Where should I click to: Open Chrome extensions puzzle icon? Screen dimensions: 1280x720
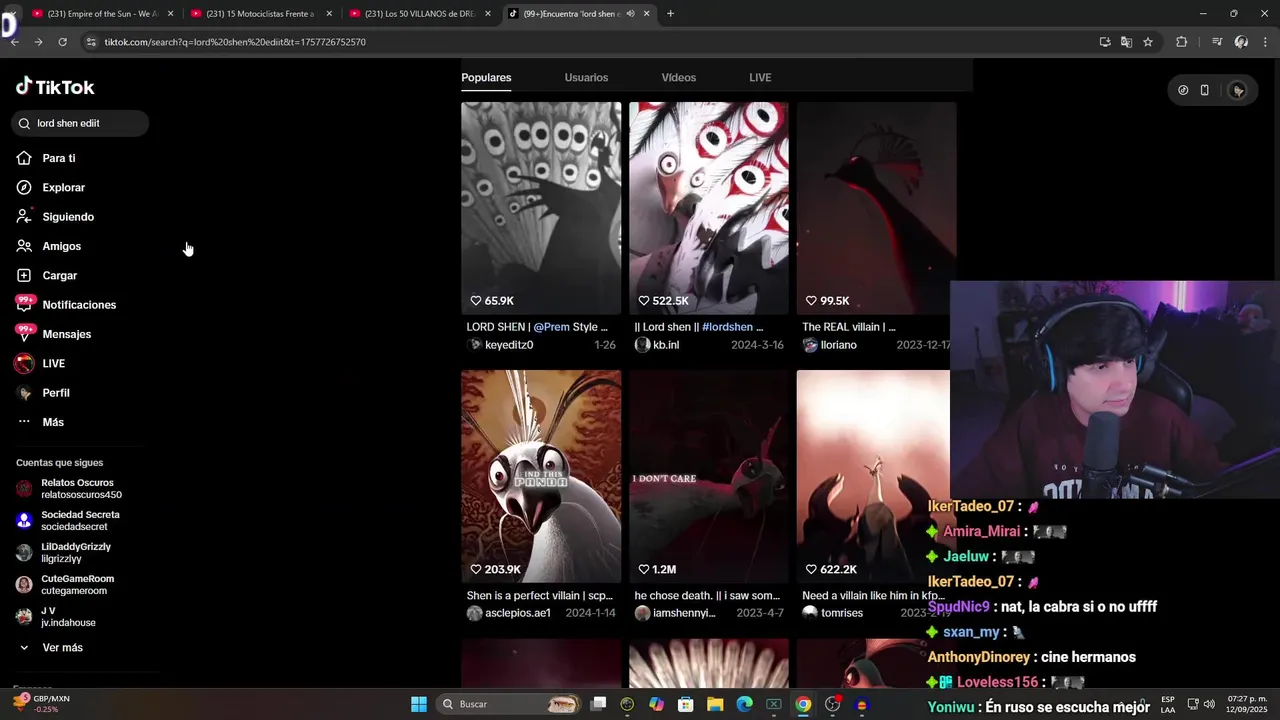(1181, 42)
